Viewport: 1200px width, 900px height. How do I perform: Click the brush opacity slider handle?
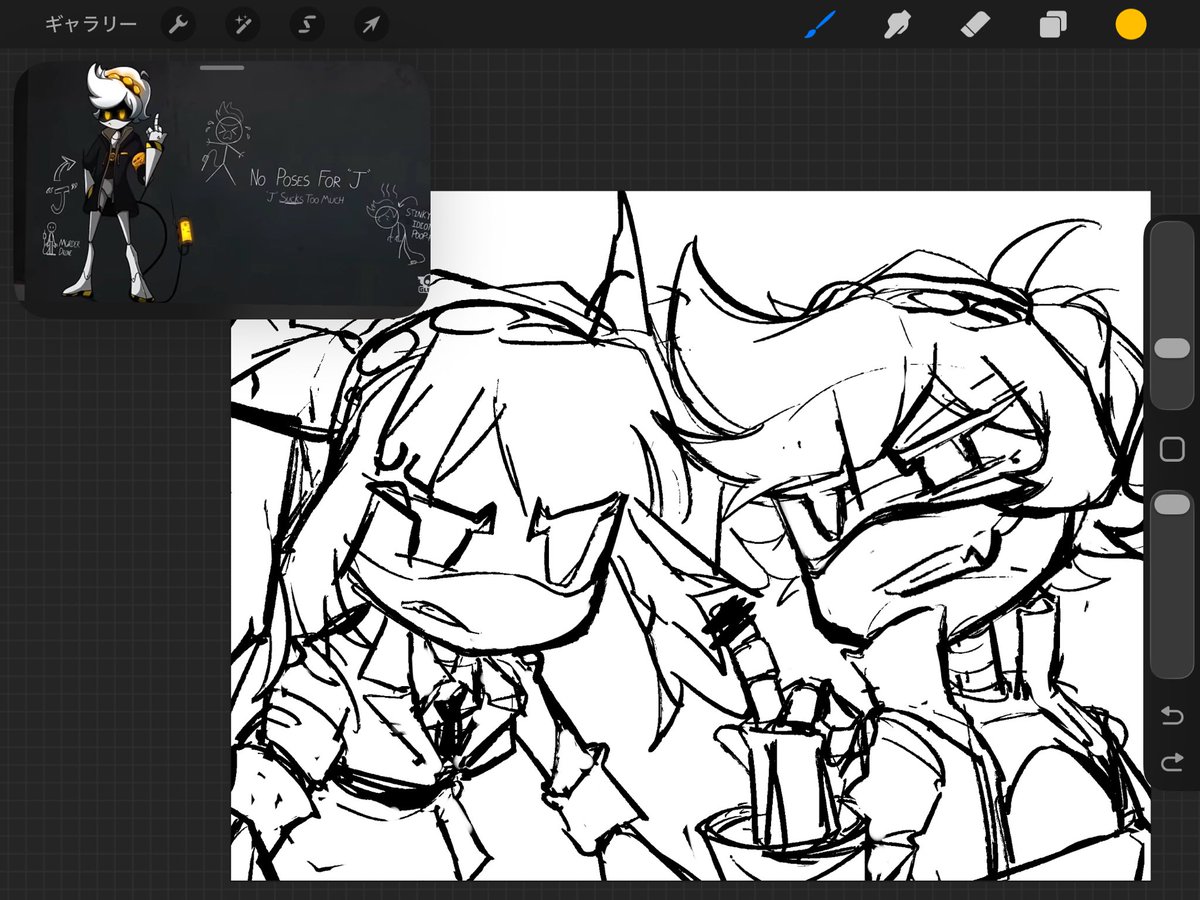tap(1172, 506)
